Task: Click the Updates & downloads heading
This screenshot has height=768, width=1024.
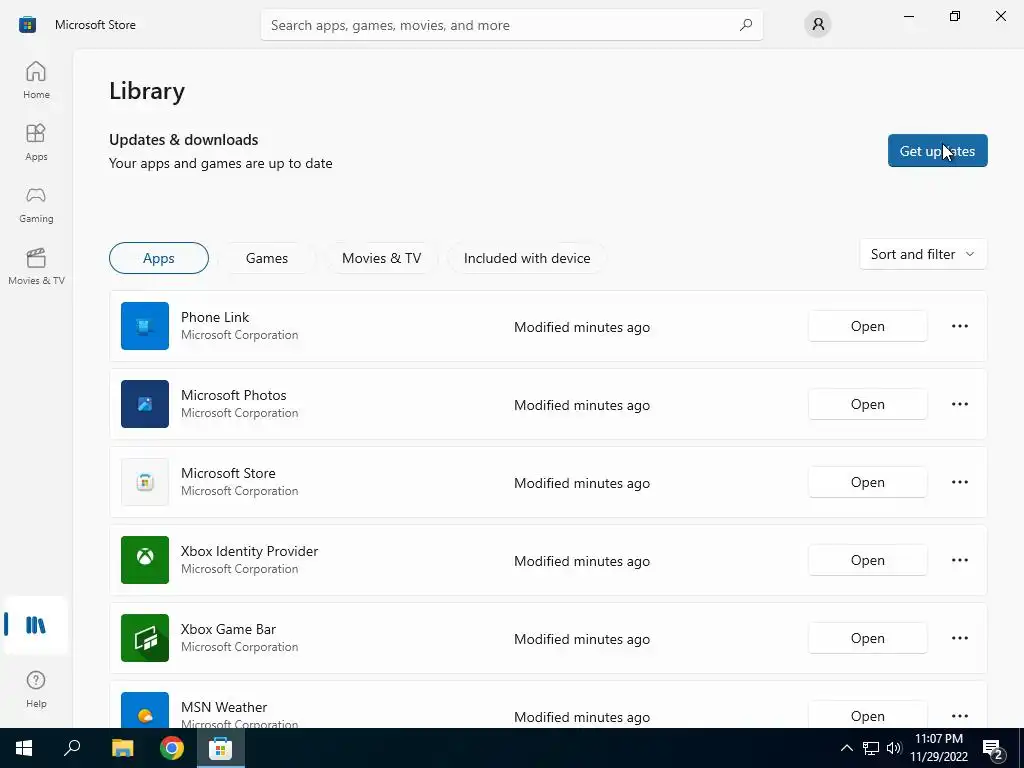Action: [184, 140]
